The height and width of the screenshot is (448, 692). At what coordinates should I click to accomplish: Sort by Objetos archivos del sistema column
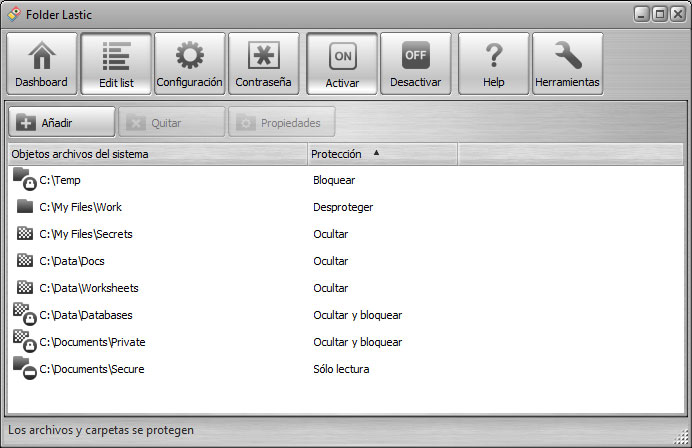158,154
